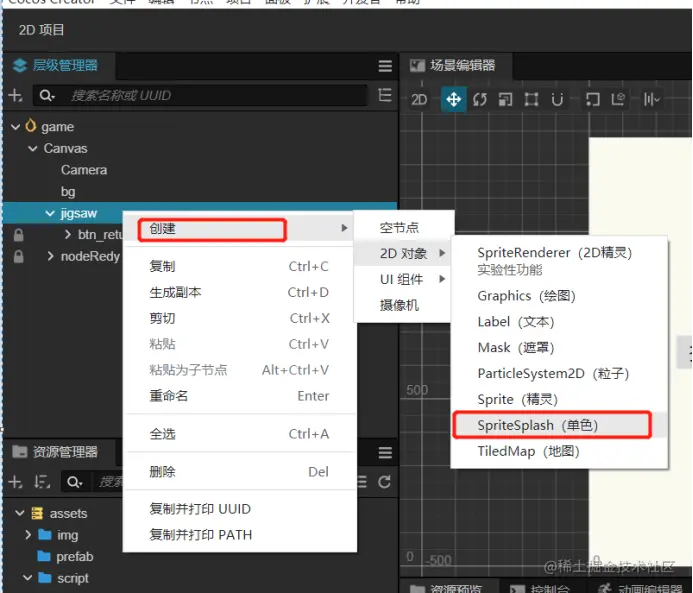Image resolution: width=693 pixels, height=593 pixels.
Task: Switch to the 控制台 tab
Action: click(x=540, y=588)
